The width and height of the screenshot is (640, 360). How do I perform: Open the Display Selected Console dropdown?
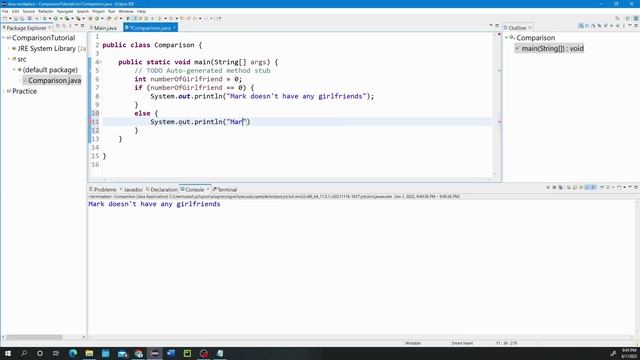pos(613,187)
